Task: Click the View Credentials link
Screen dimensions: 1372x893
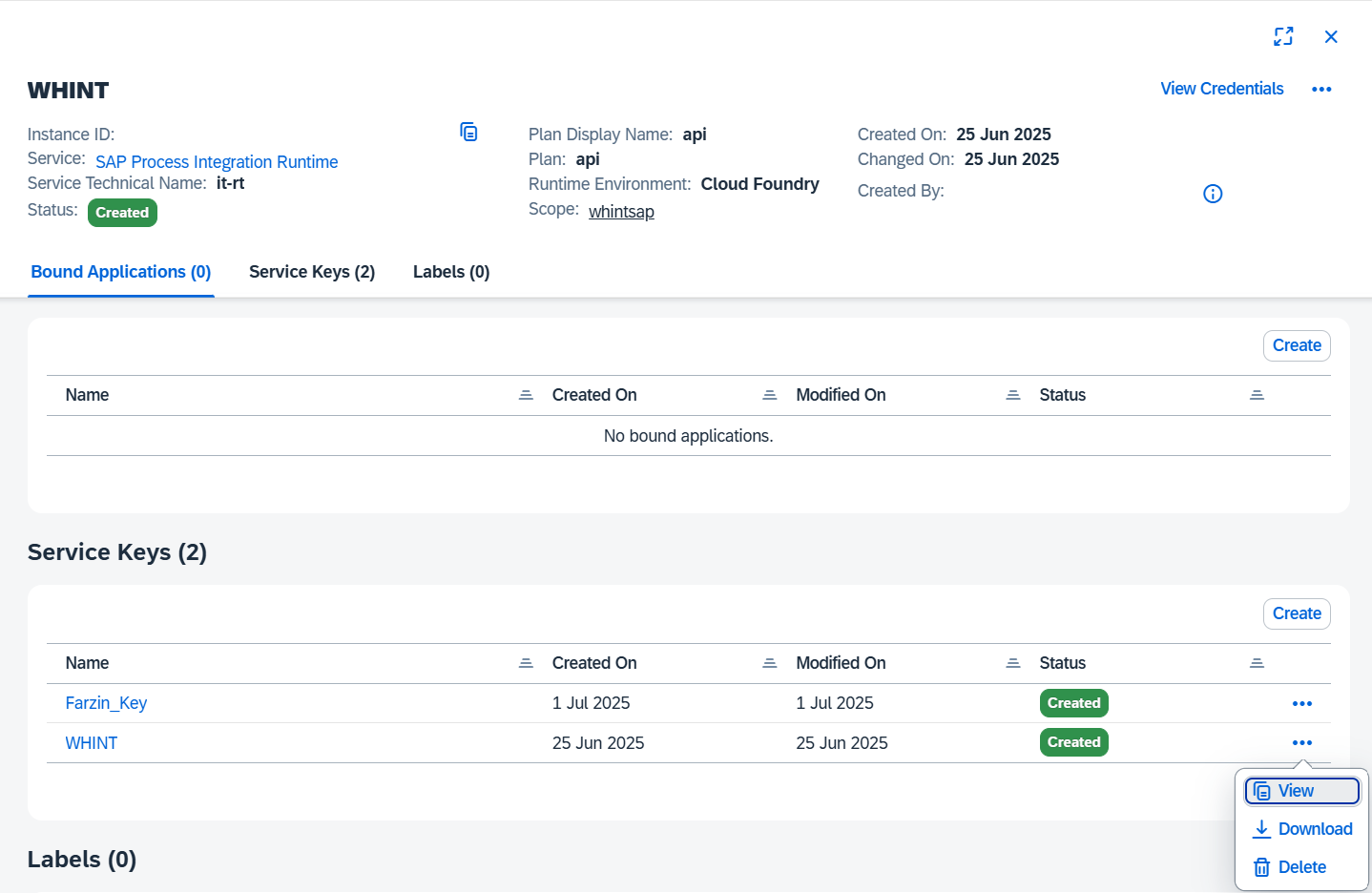Action: (x=1221, y=89)
